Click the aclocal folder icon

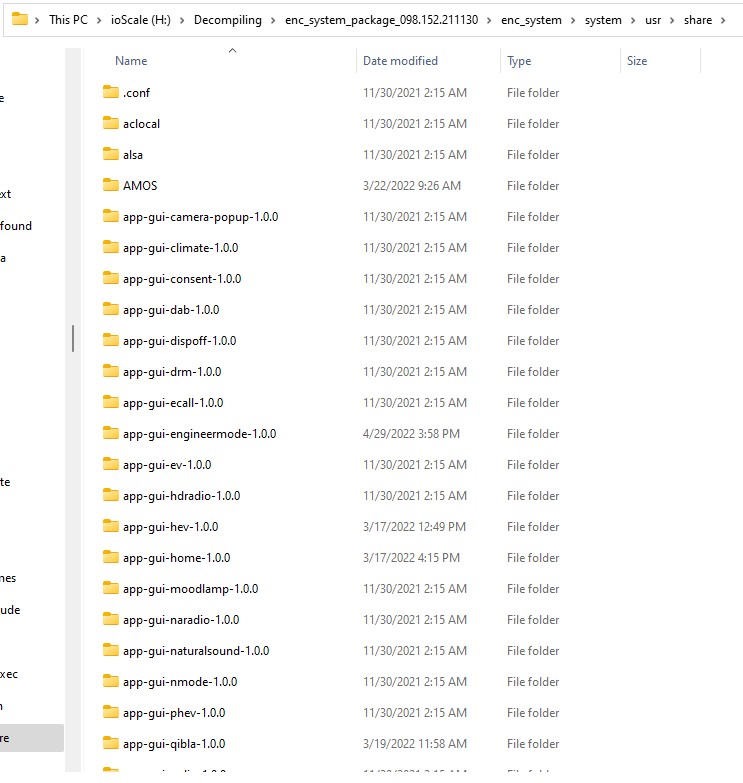click(x=110, y=123)
